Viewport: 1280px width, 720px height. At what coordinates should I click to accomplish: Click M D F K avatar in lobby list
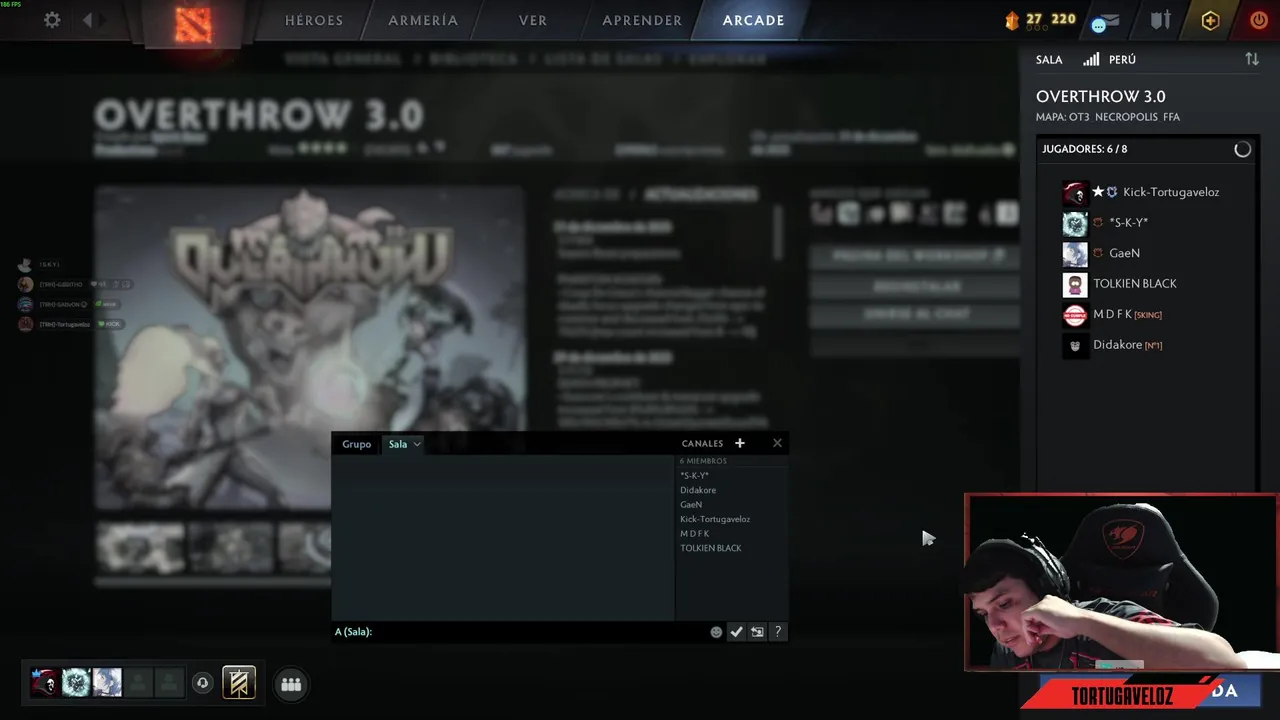pyautogui.click(x=1075, y=314)
